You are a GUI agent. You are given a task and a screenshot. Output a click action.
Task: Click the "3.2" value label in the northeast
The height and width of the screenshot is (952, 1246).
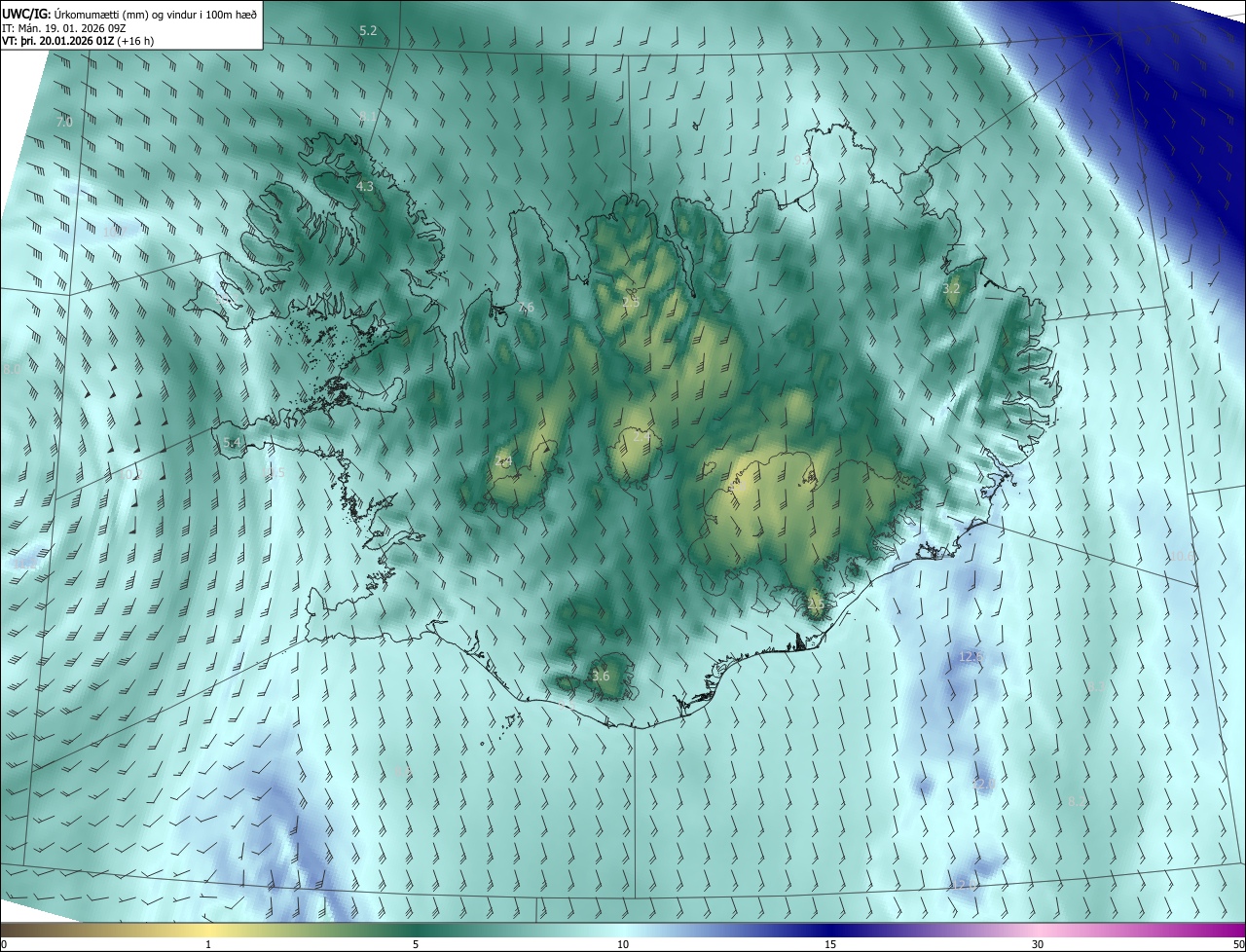click(952, 289)
